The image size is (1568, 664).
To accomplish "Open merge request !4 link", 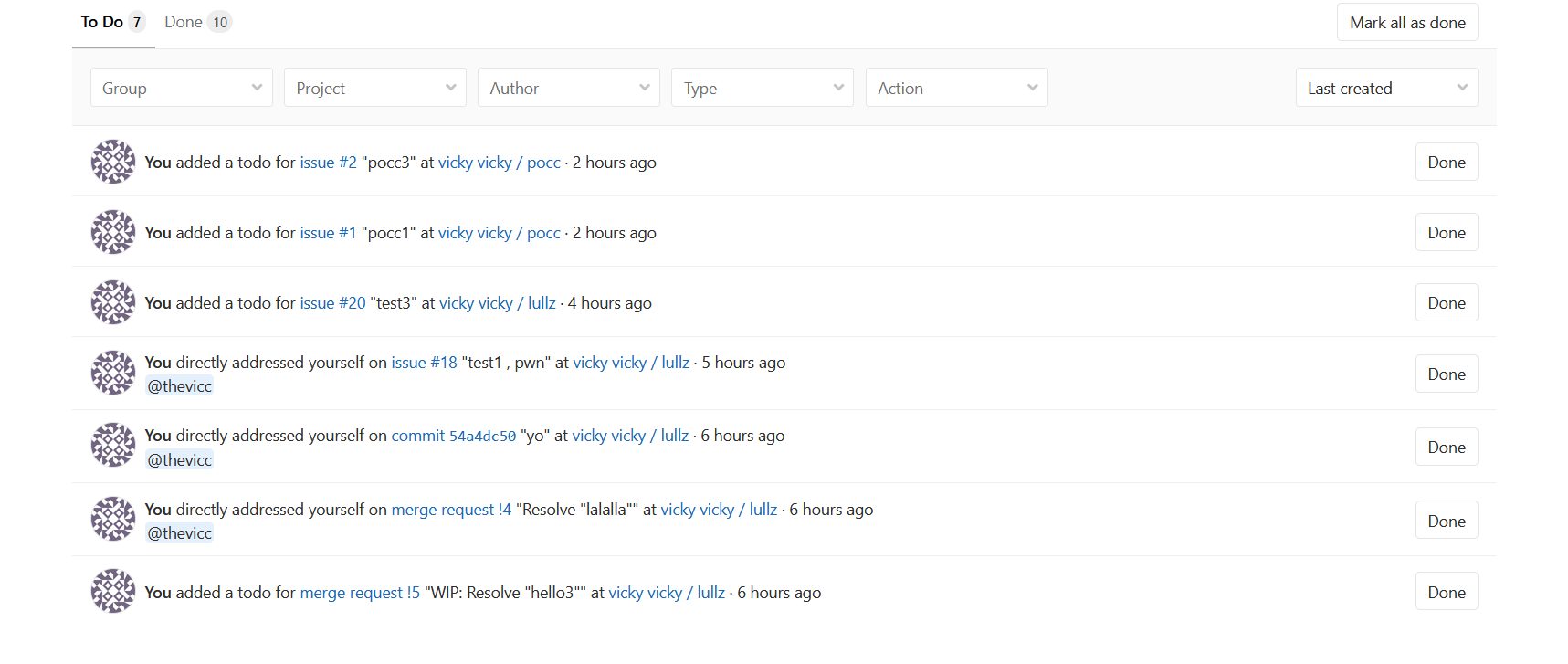I will coord(451,510).
